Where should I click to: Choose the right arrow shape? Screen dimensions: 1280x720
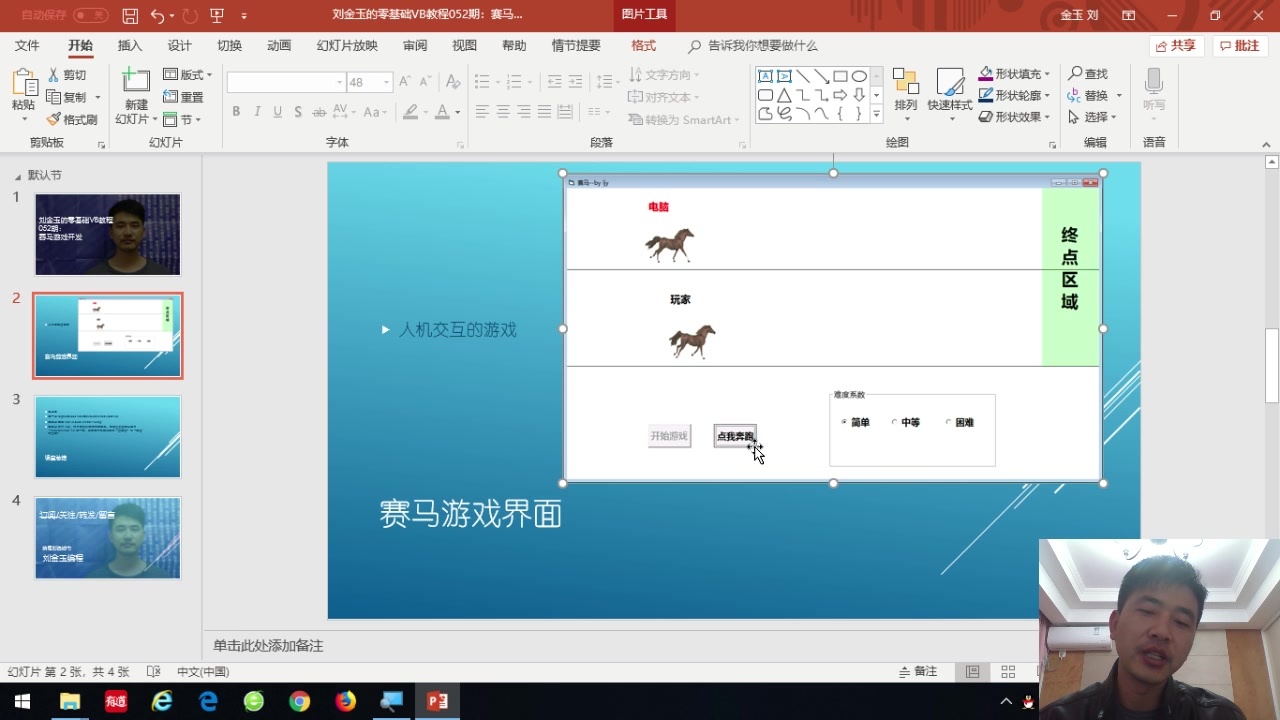[x=840, y=95]
